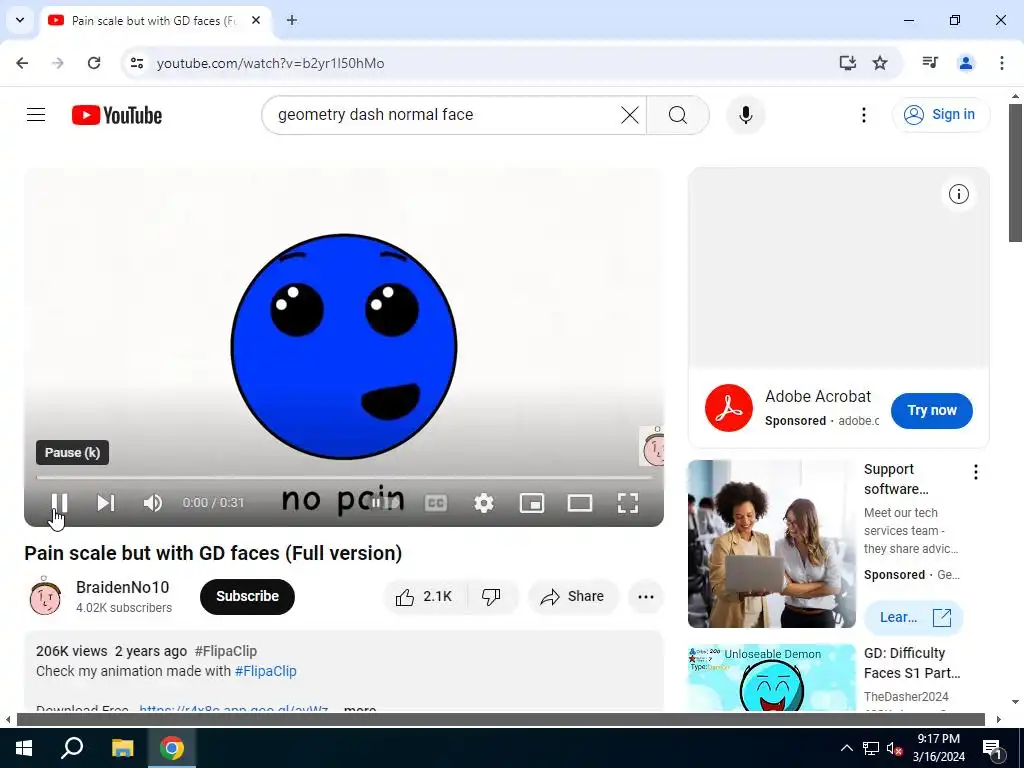Image resolution: width=1024 pixels, height=768 pixels.
Task: Reload the current page
Action: pyautogui.click(x=94, y=63)
